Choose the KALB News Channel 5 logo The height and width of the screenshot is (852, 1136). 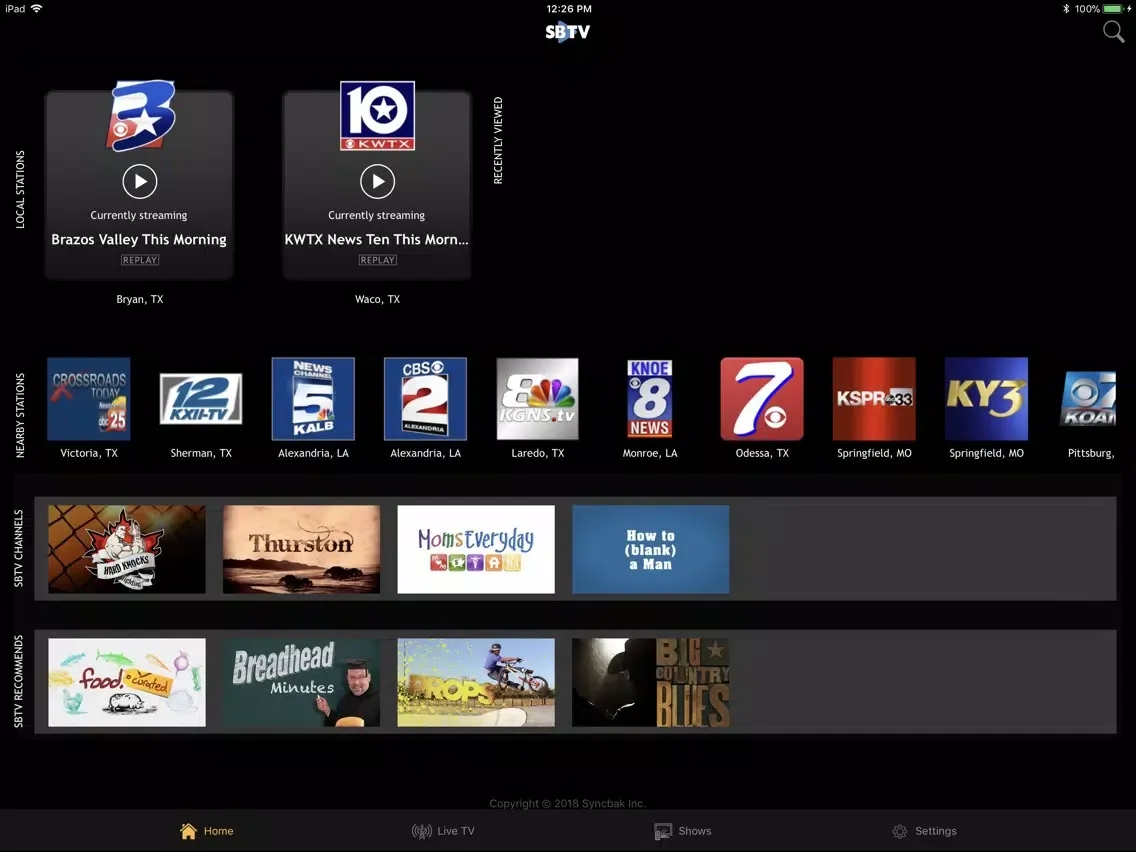click(x=313, y=399)
